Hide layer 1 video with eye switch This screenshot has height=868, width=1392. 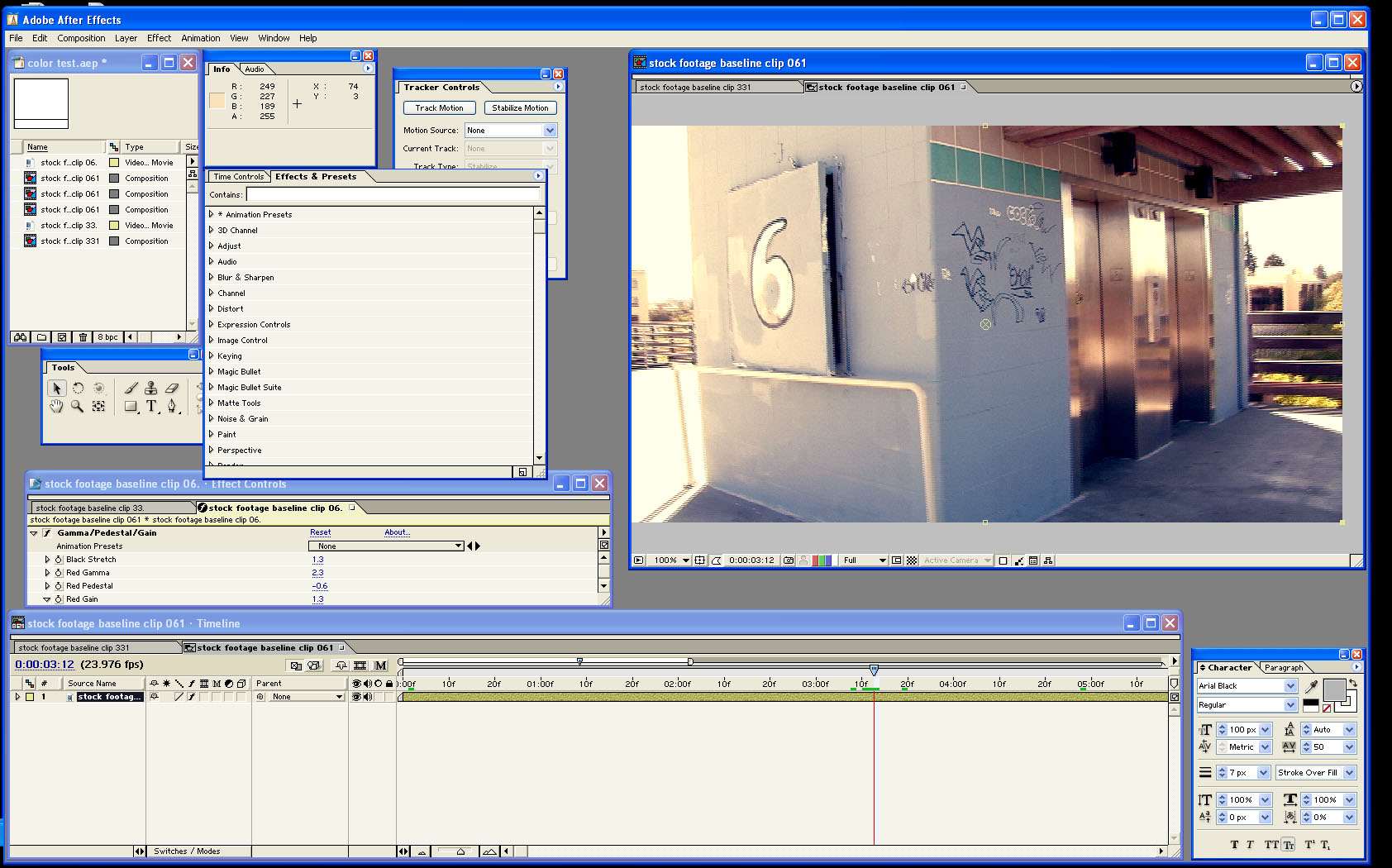click(x=356, y=697)
